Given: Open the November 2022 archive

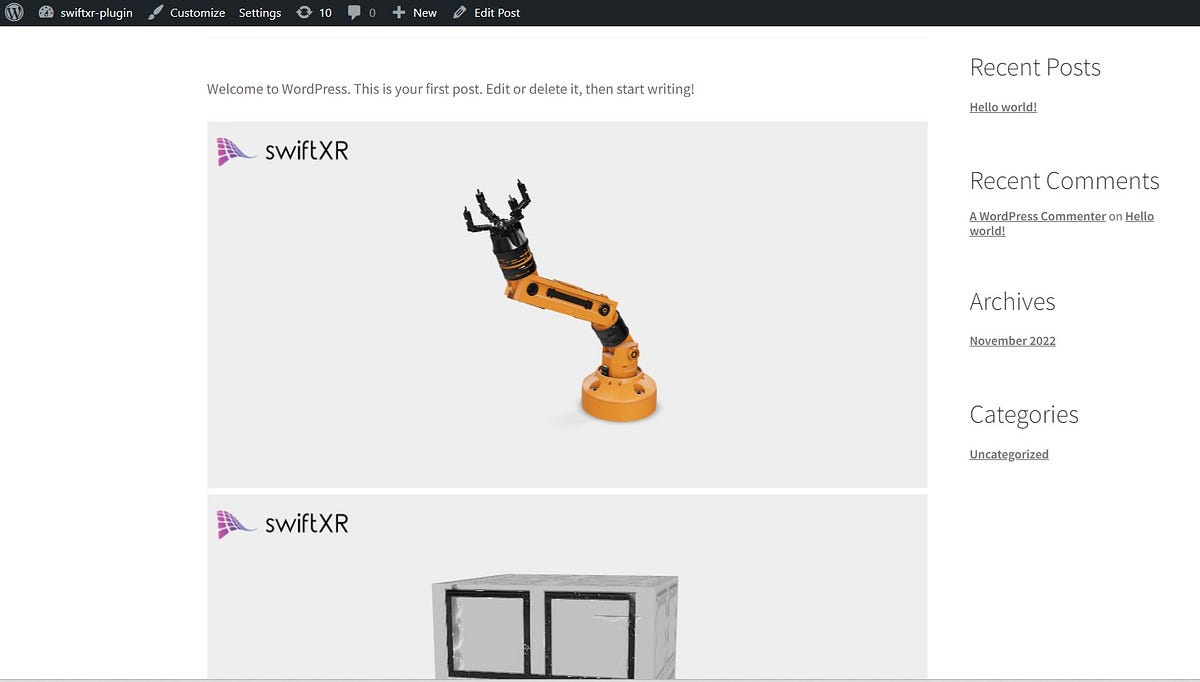Looking at the screenshot, I should click(x=1012, y=340).
